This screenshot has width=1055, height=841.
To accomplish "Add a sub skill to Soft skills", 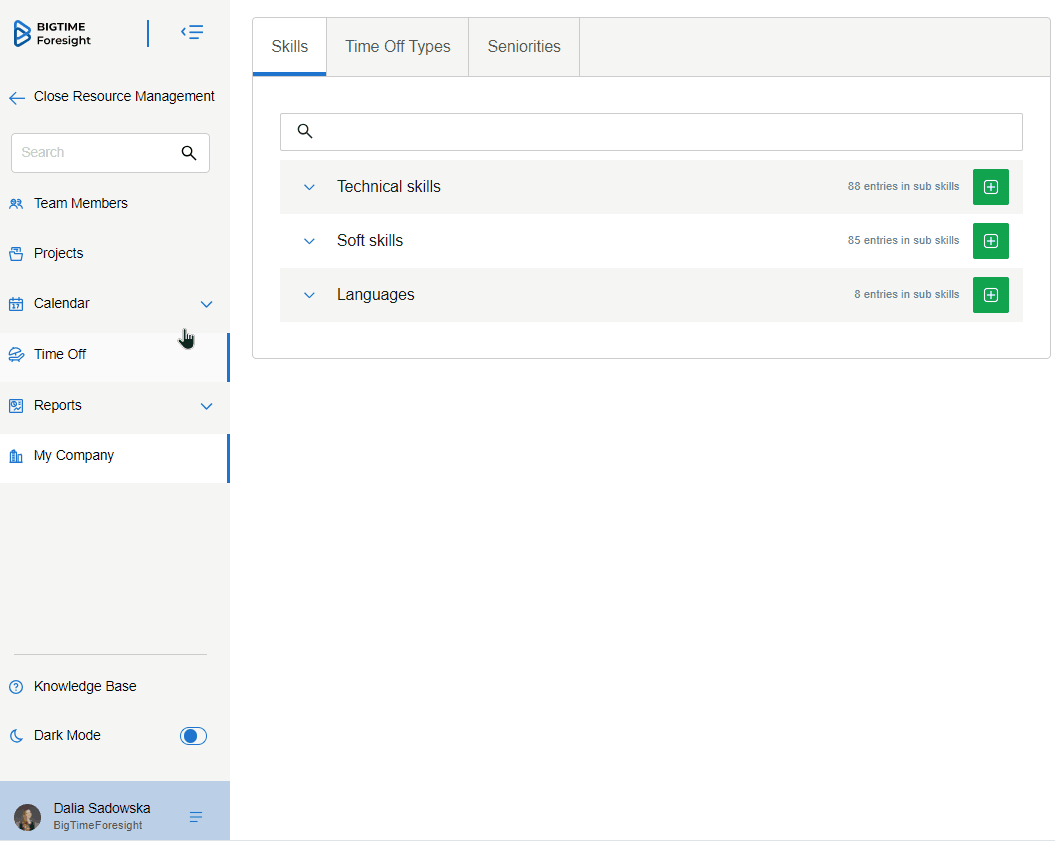I will click(x=990, y=241).
